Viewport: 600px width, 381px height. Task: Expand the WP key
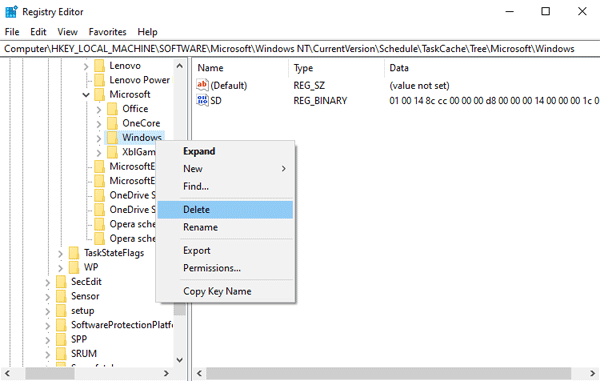(60, 268)
